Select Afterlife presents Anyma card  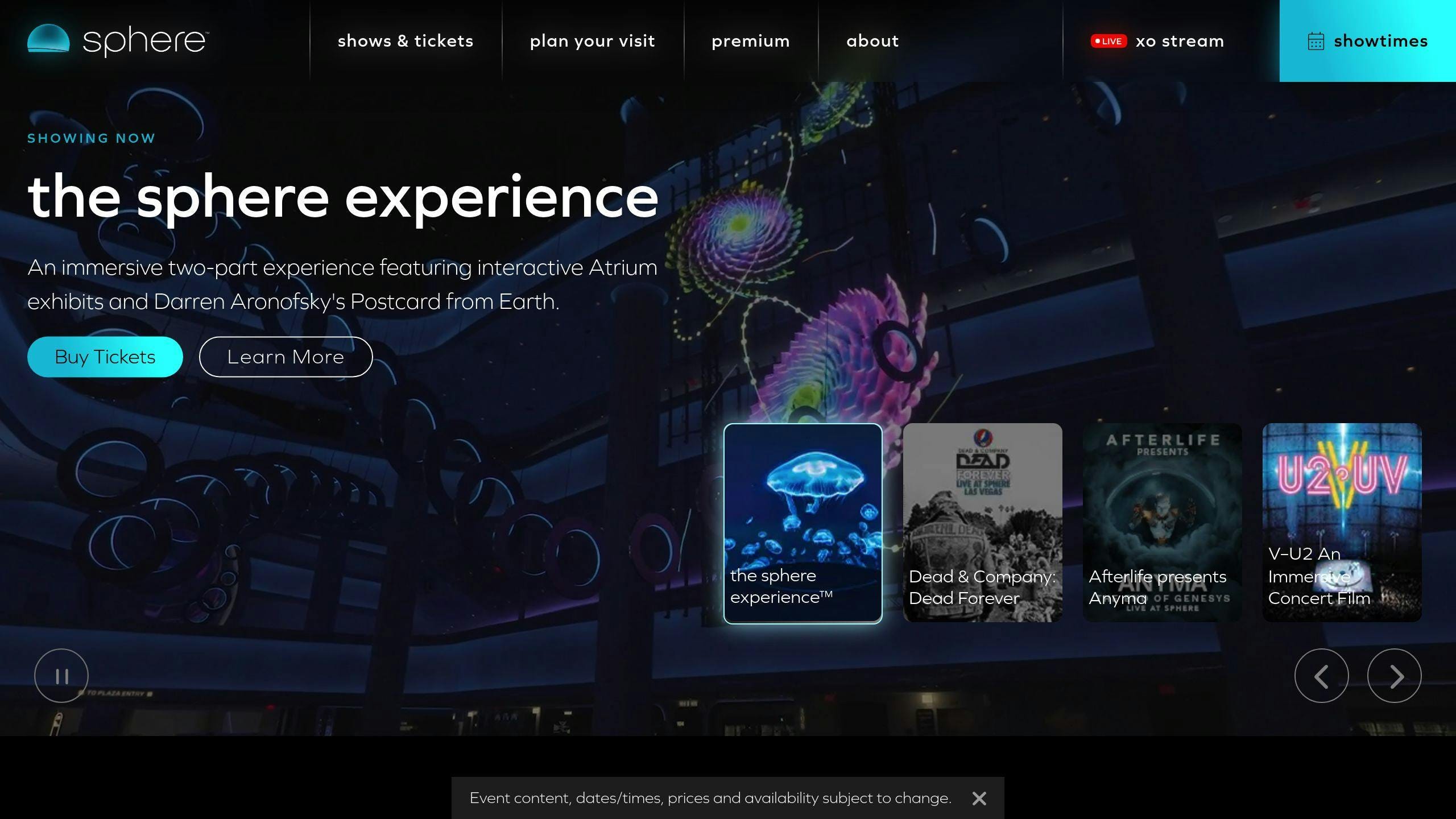click(x=1162, y=523)
